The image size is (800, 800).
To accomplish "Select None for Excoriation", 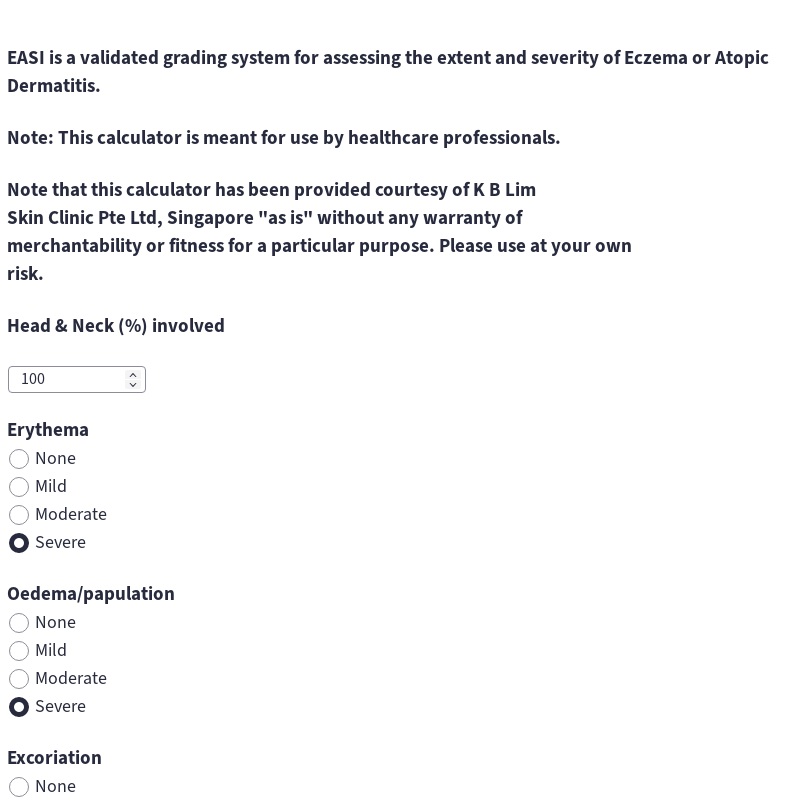I will coord(19,787).
